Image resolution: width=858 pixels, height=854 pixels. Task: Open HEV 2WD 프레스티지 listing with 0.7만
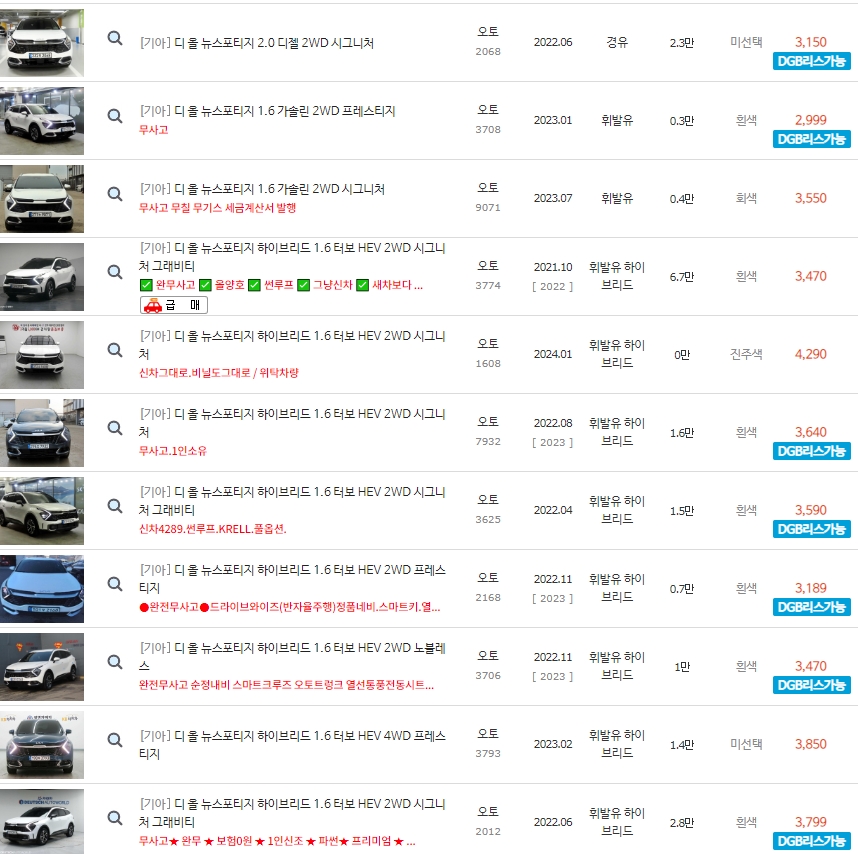click(293, 578)
